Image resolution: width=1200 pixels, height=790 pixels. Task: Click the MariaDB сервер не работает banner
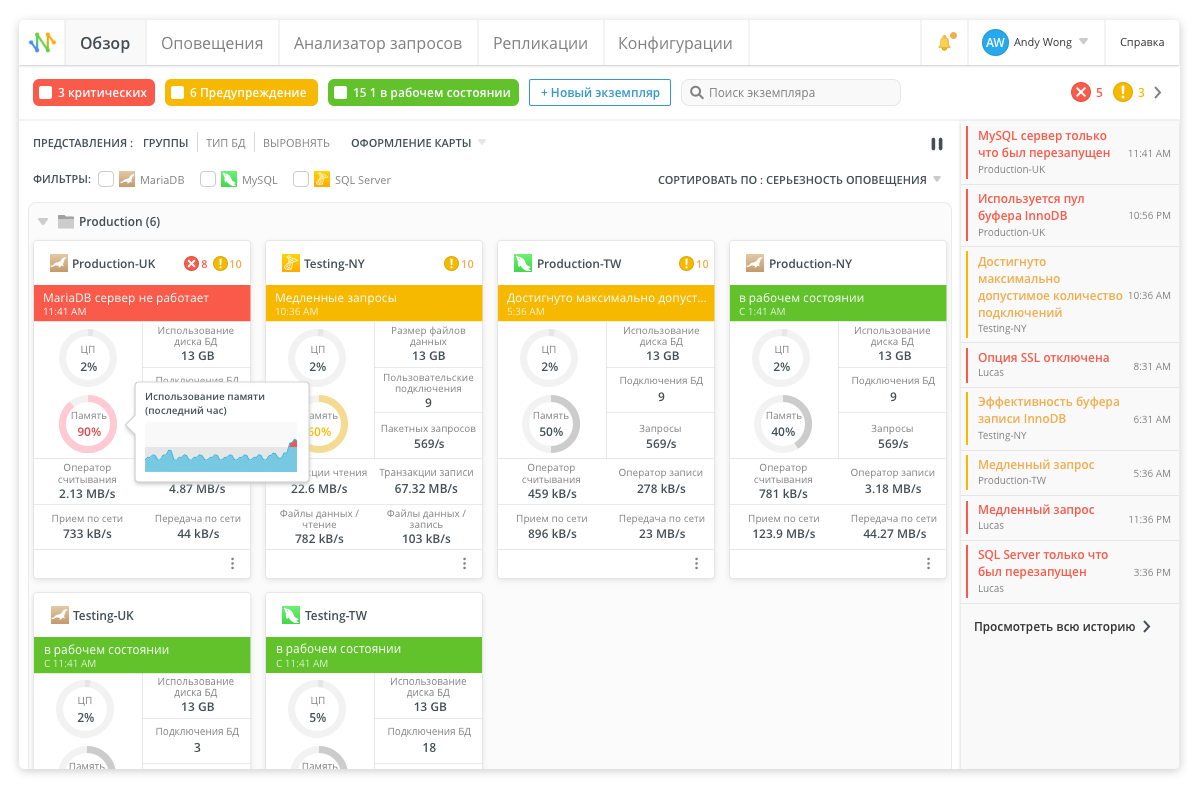142,303
